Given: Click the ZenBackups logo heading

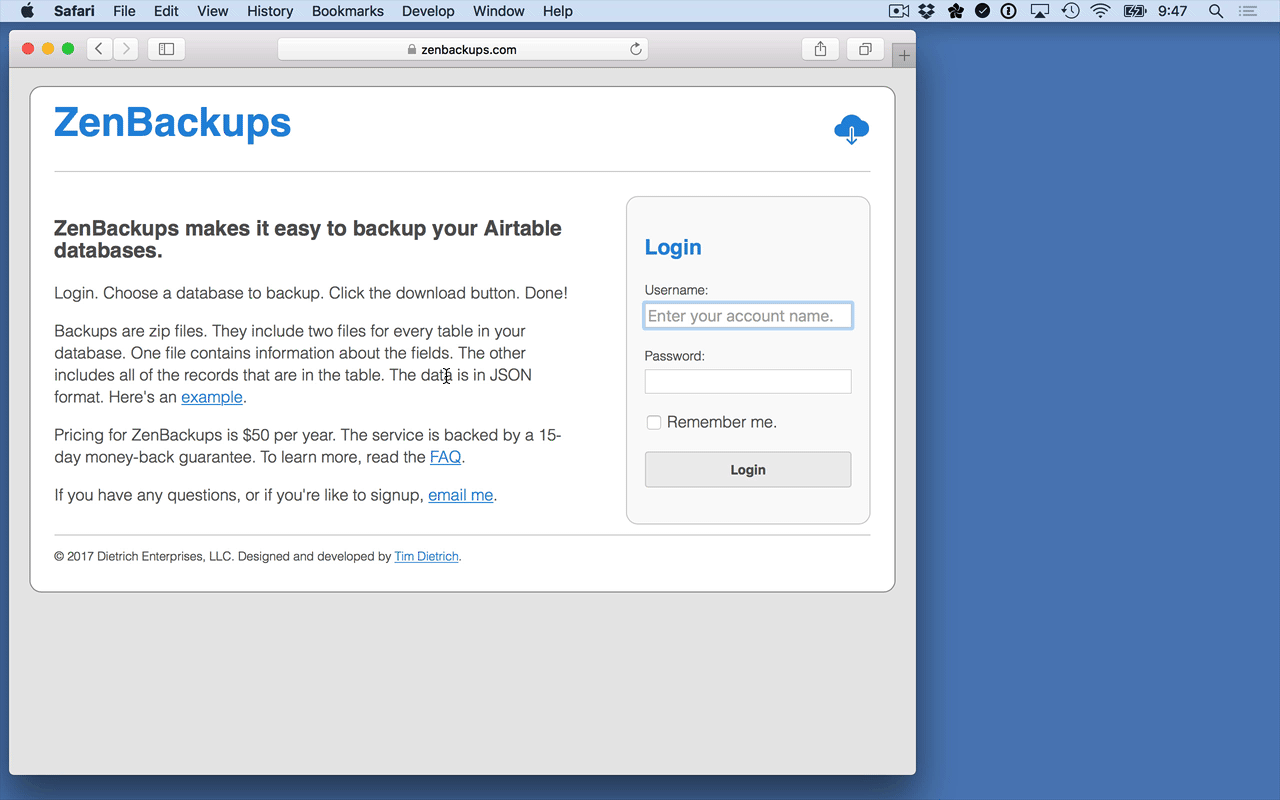Looking at the screenshot, I should coord(172,123).
